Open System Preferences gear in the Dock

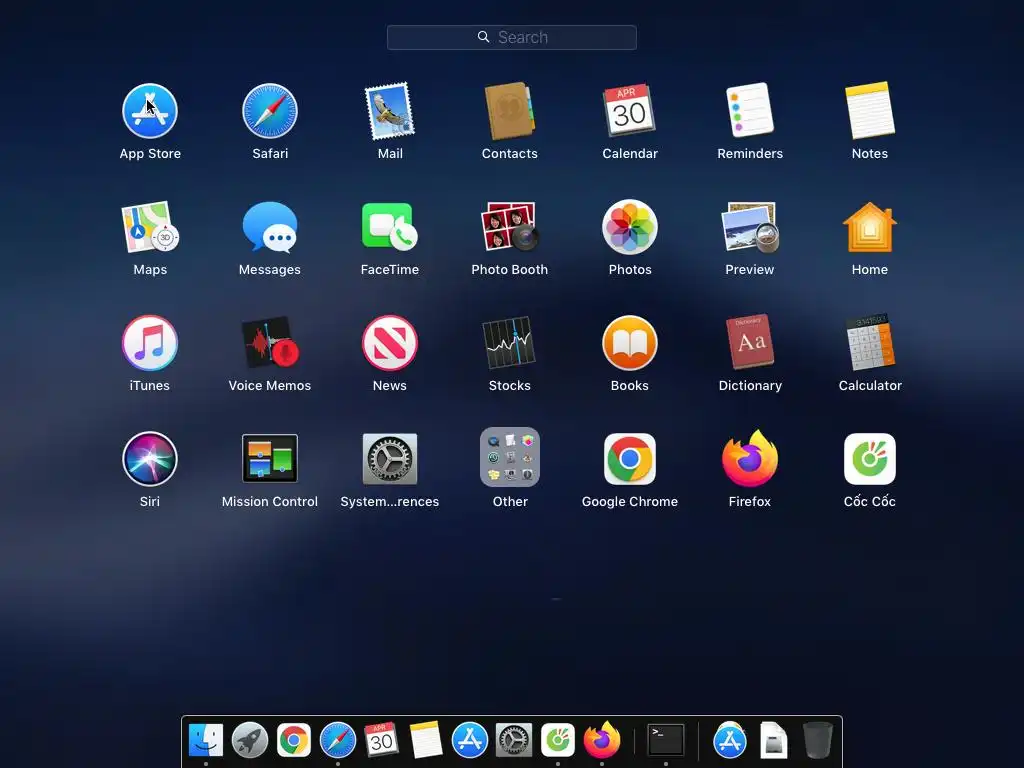pyautogui.click(x=513, y=740)
